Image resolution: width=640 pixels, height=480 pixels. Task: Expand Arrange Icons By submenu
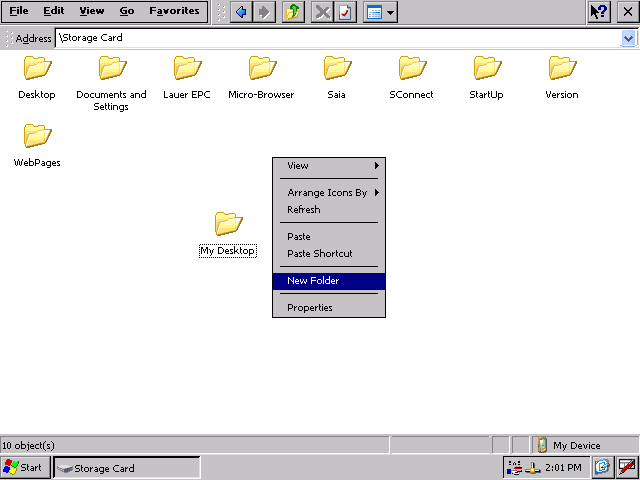329,193
